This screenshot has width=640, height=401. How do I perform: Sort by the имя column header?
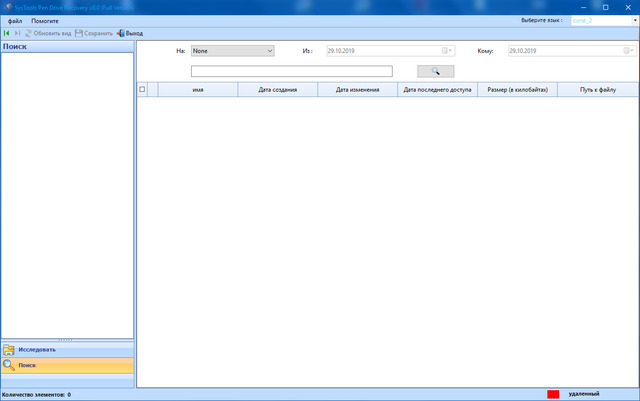coord(198,89)
